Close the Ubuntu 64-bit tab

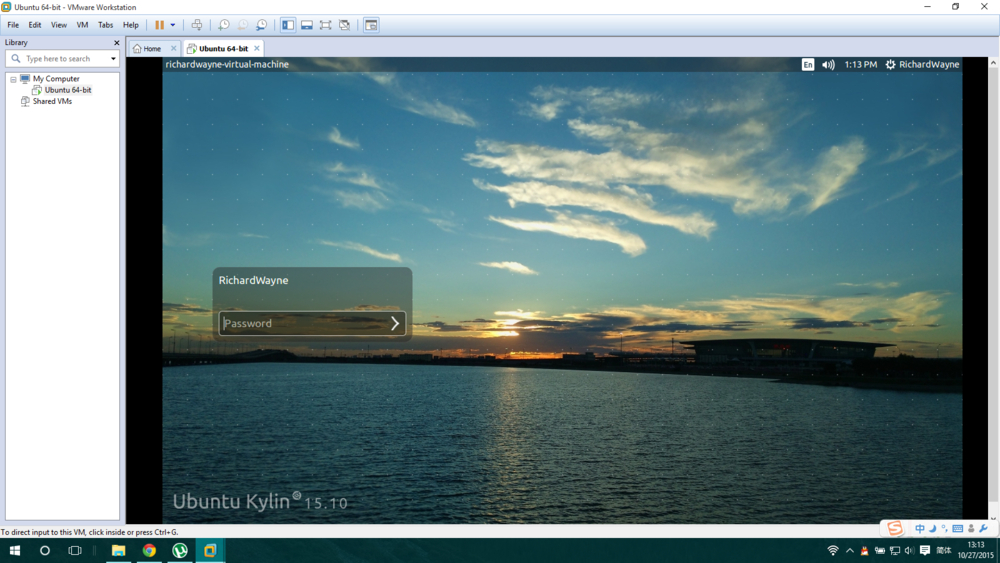tap(257, 48)
